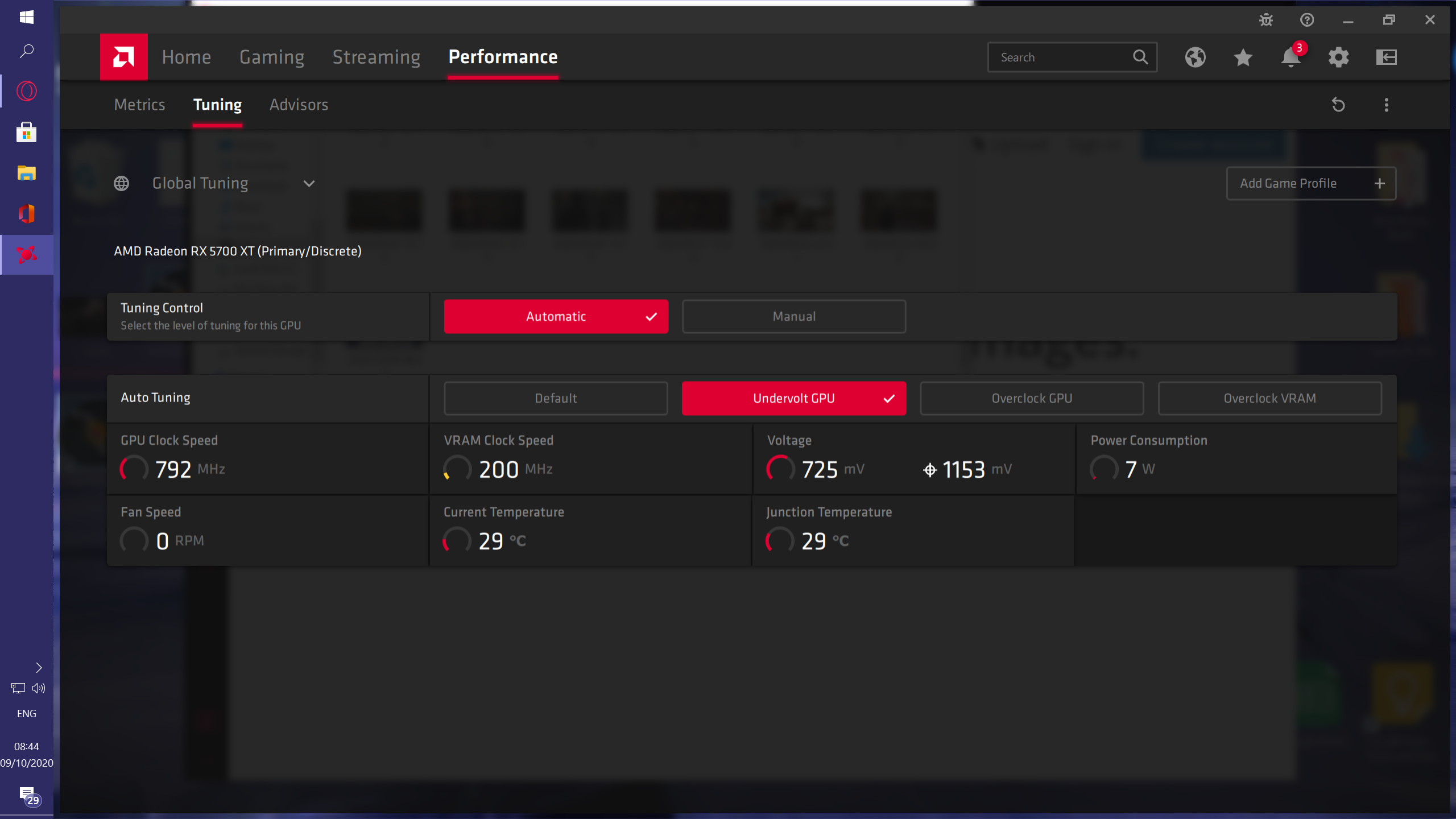This screenshot has width=1456, height=819.
Task: Click the Auto Tuning heading
Action: pyautogui.click(x=155, y=398)
